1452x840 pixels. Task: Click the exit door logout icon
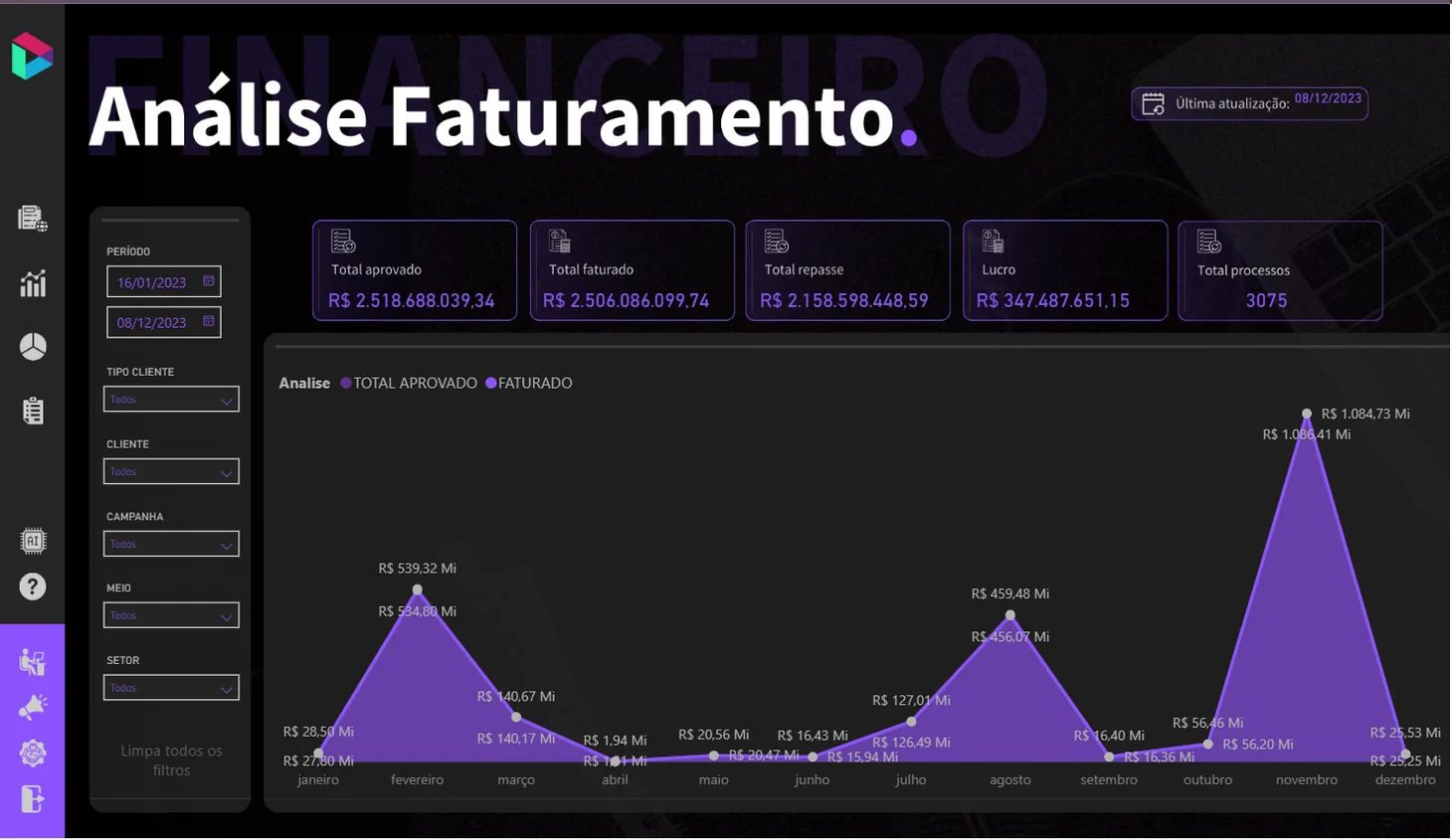(x=33, y=799)
